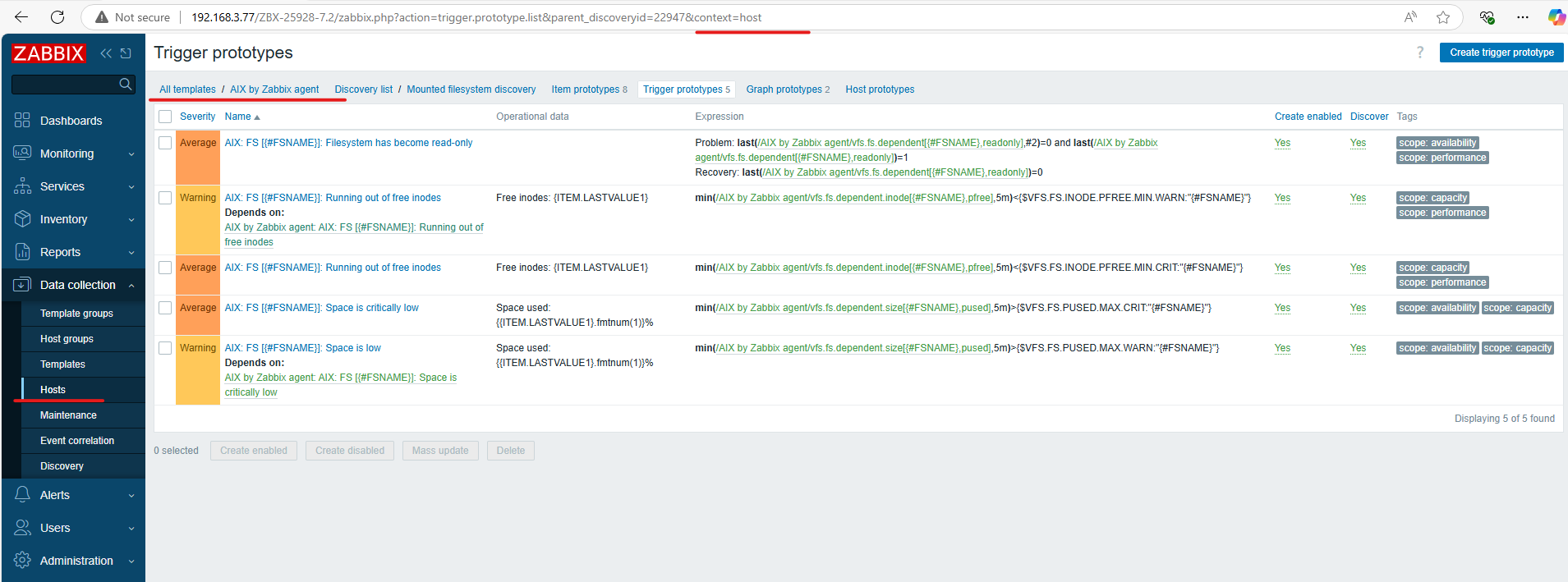Click the Zabbix logo
The height and width of the screenshot is (582, 1568).
pos(48,53)
